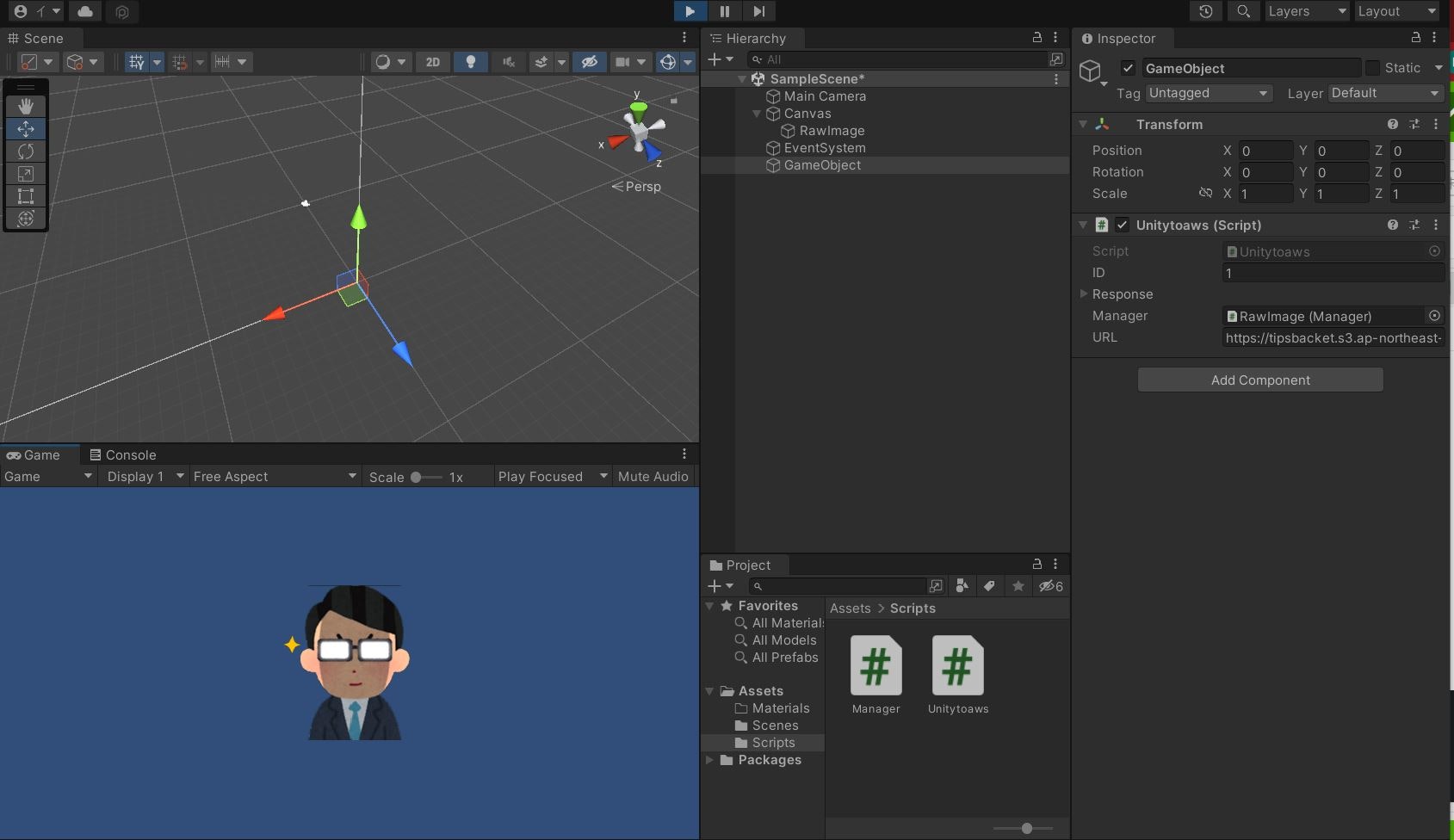
Task: Select the Project tab
Action: tap(739, 565)
